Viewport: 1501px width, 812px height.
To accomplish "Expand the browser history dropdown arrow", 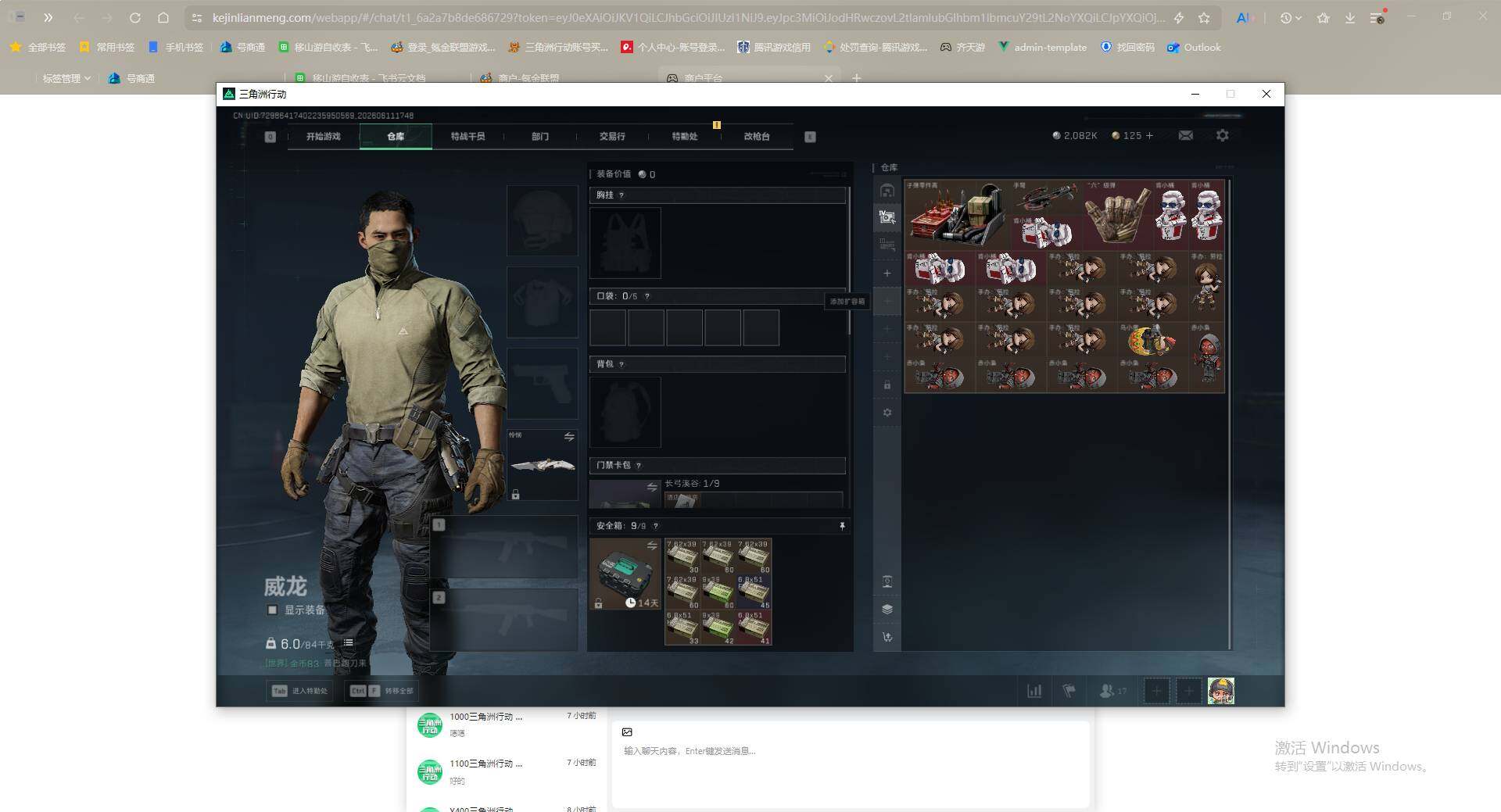I will [x=1298, y=17].
